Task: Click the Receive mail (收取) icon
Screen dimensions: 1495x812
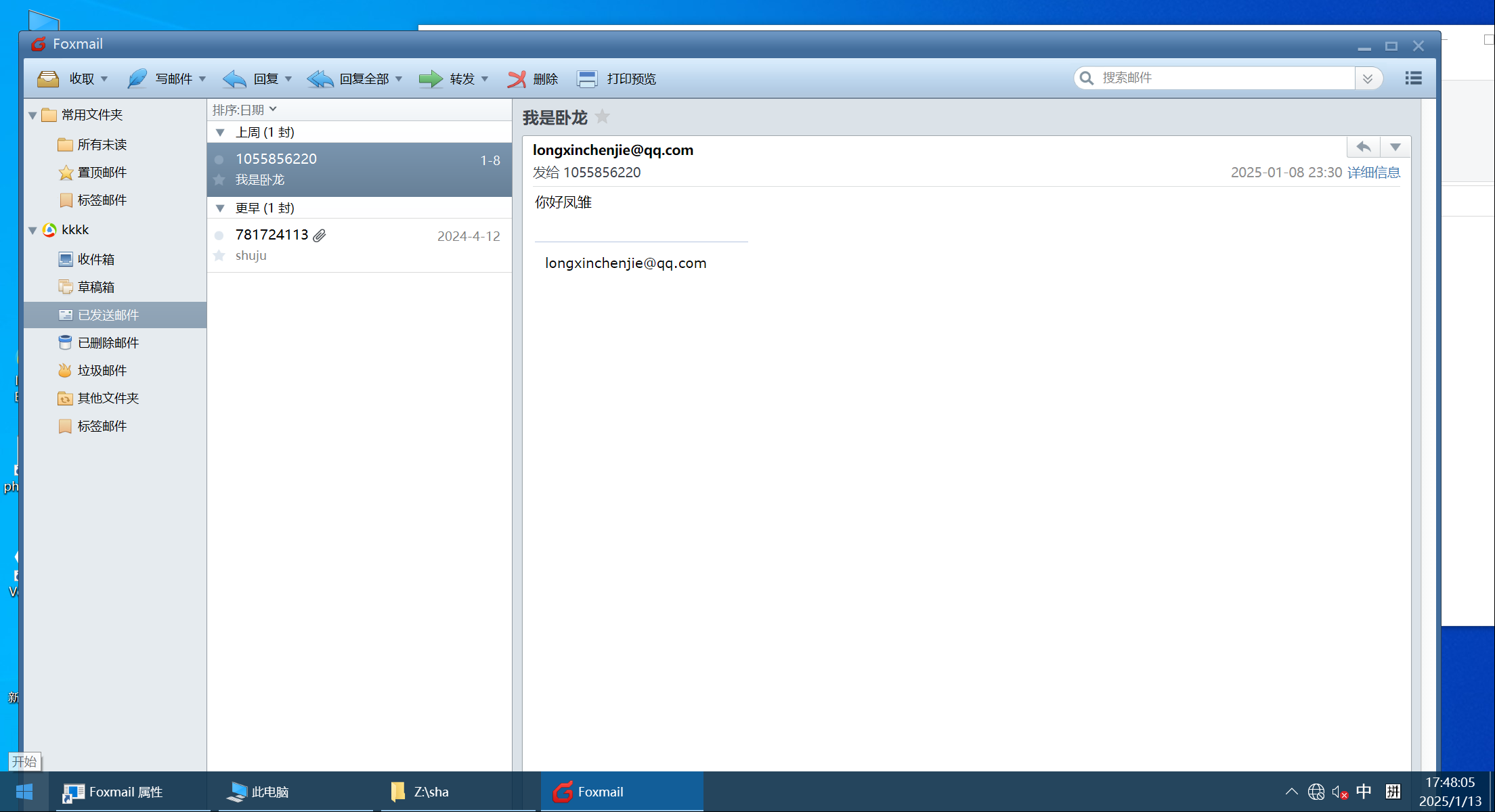Action: coord(48,79)
